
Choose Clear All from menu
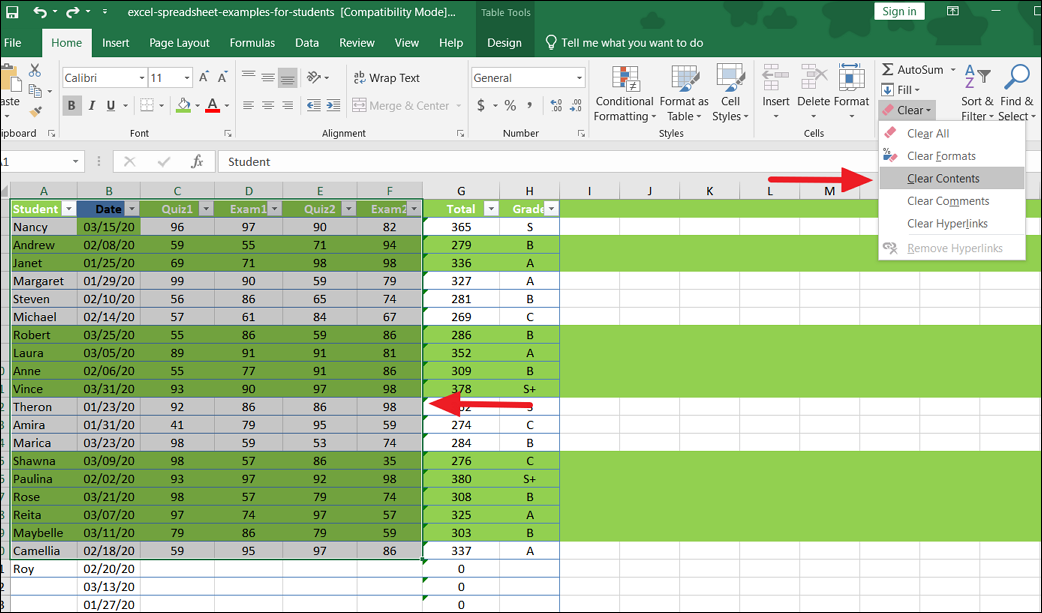[952, 134]
